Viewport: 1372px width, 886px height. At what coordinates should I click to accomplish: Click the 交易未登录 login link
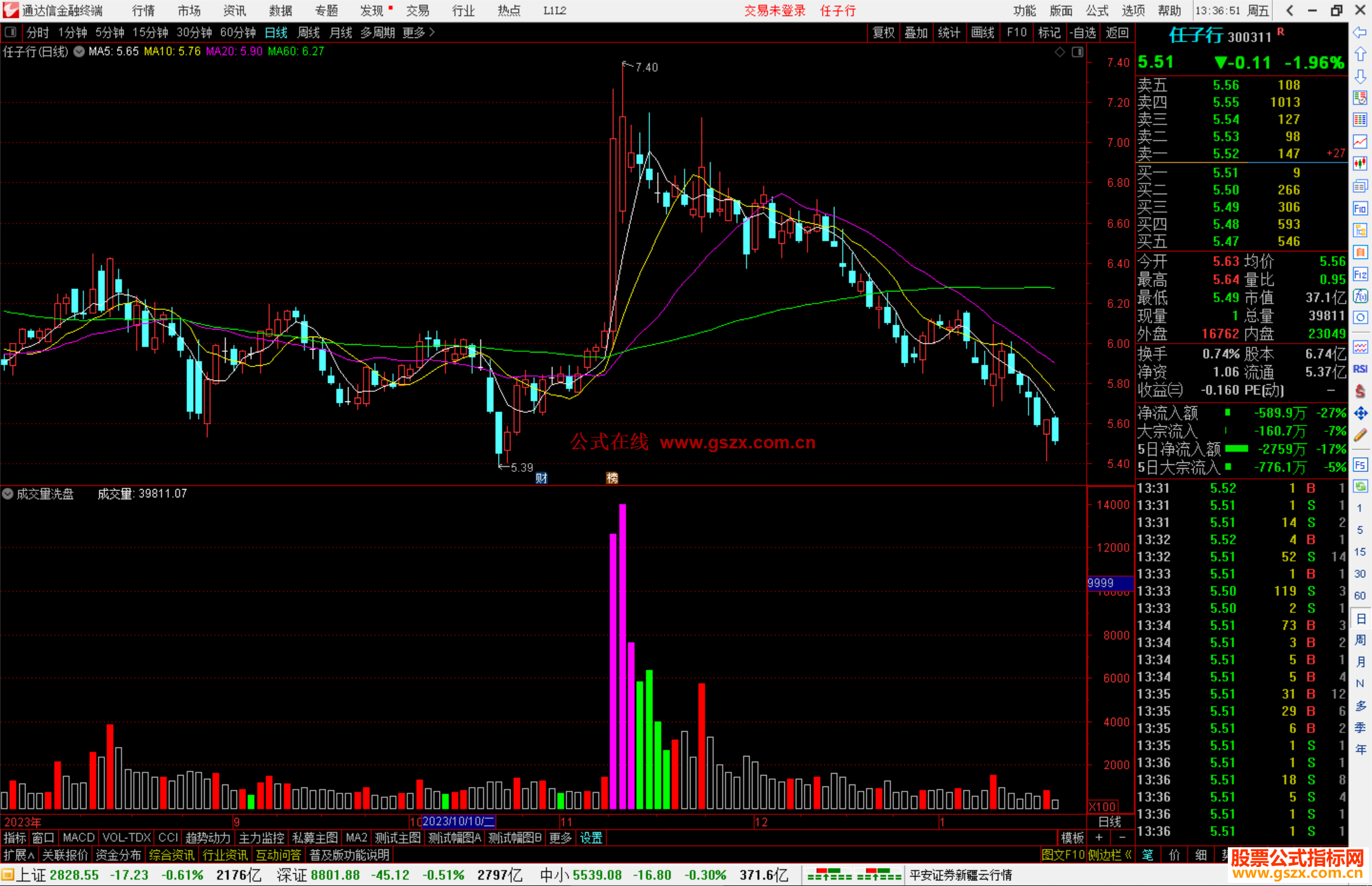point(774,10)
